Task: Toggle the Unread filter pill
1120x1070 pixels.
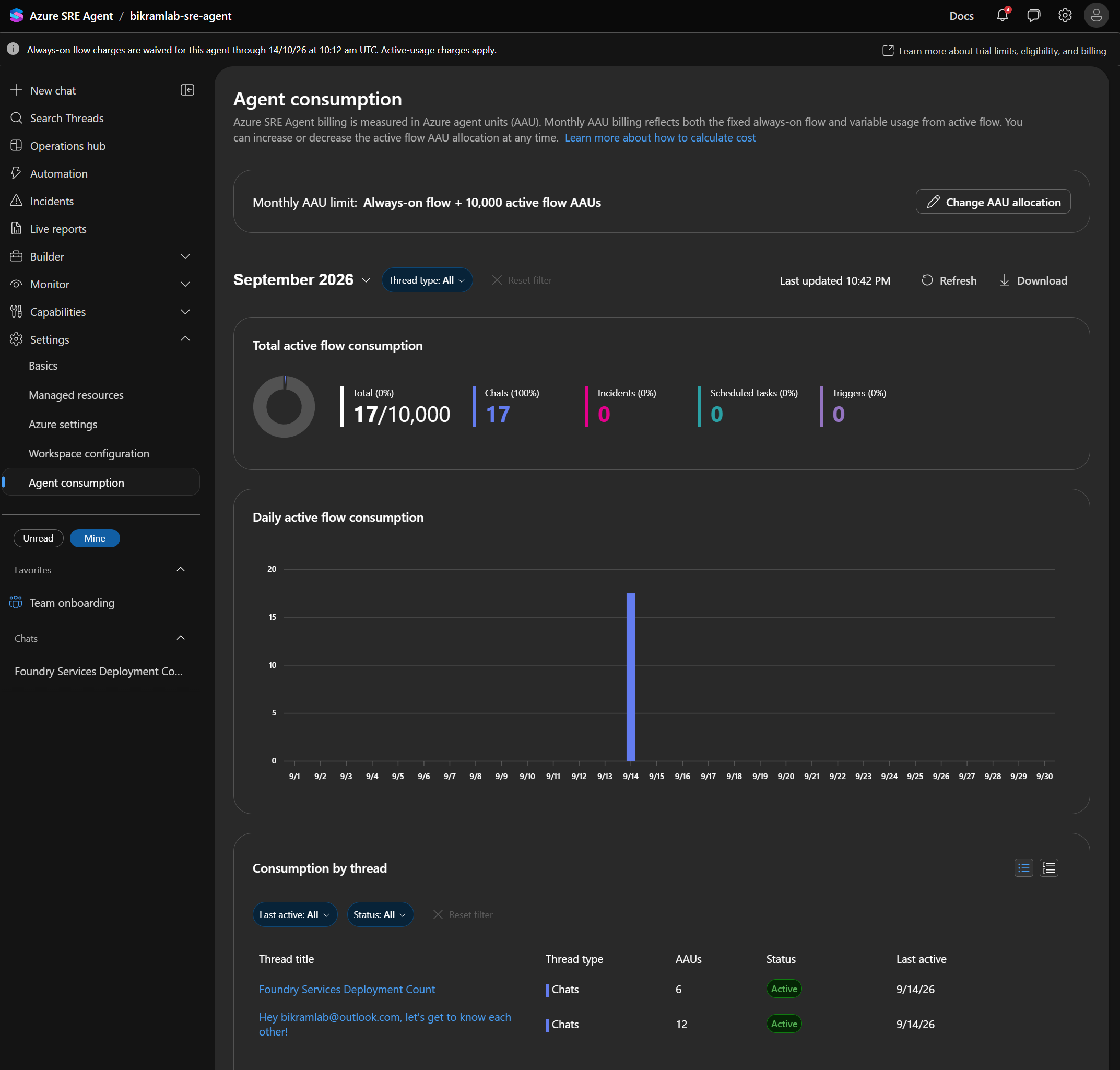Action: click(38, 538)
